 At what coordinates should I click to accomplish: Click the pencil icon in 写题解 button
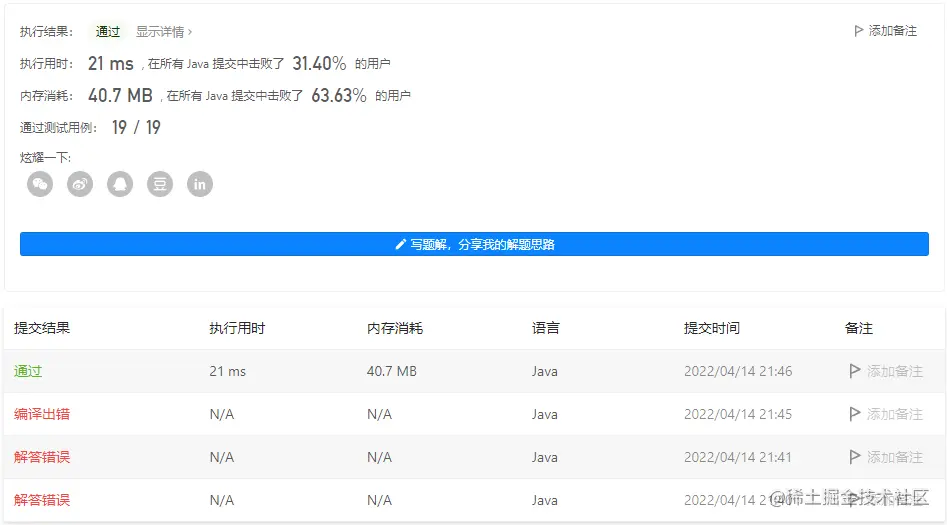click(x=400, y=244)
